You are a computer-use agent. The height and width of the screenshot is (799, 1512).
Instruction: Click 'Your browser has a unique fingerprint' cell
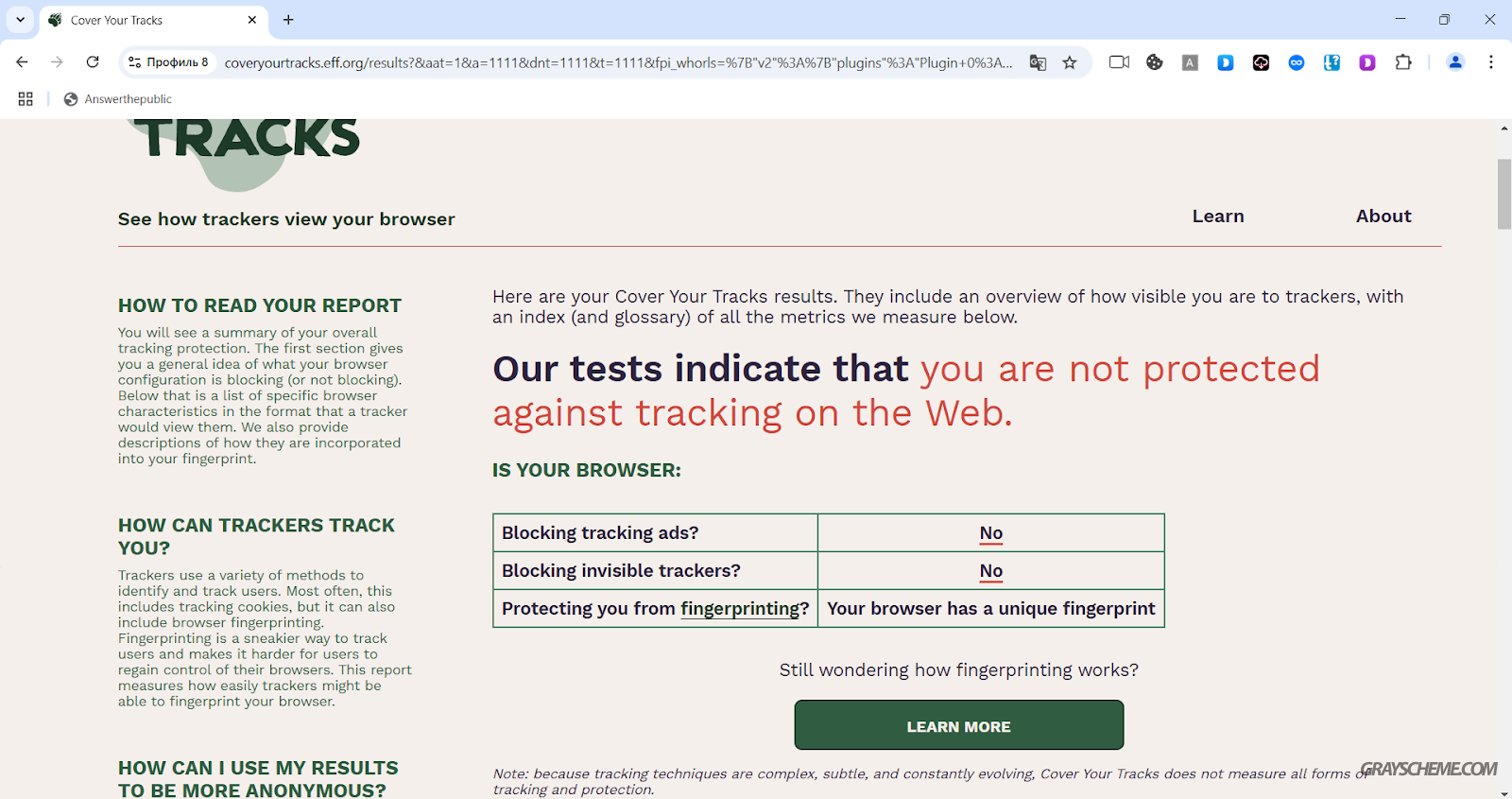pos(990,609)
